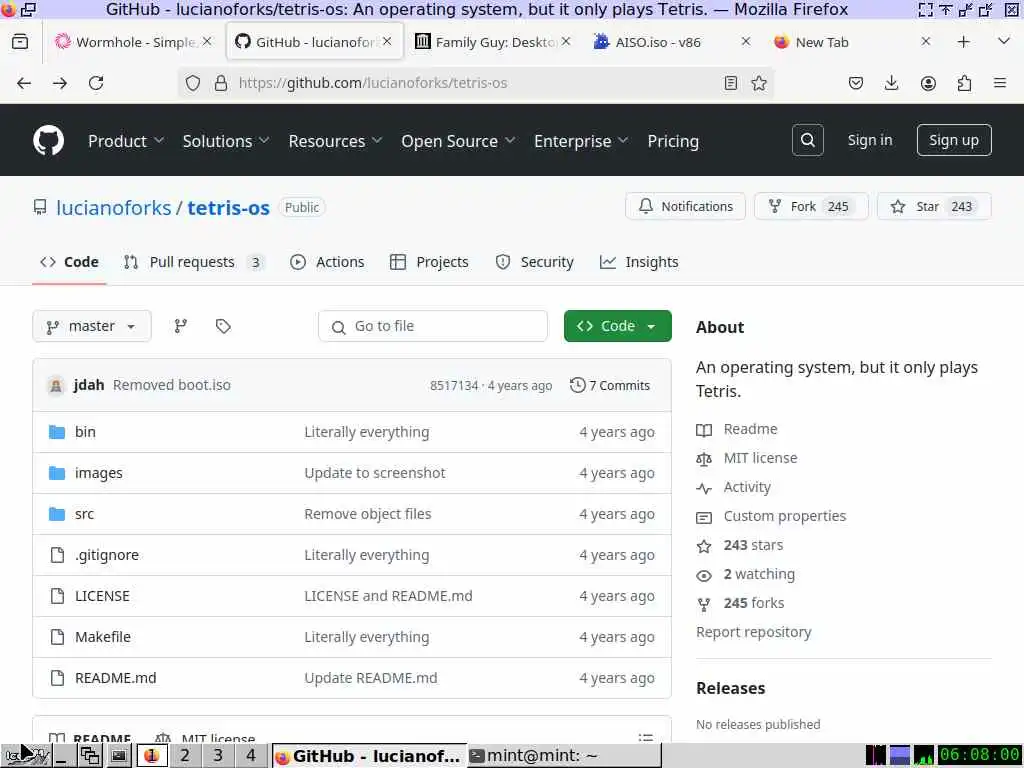Open the tracking protection shield icon

193,83
